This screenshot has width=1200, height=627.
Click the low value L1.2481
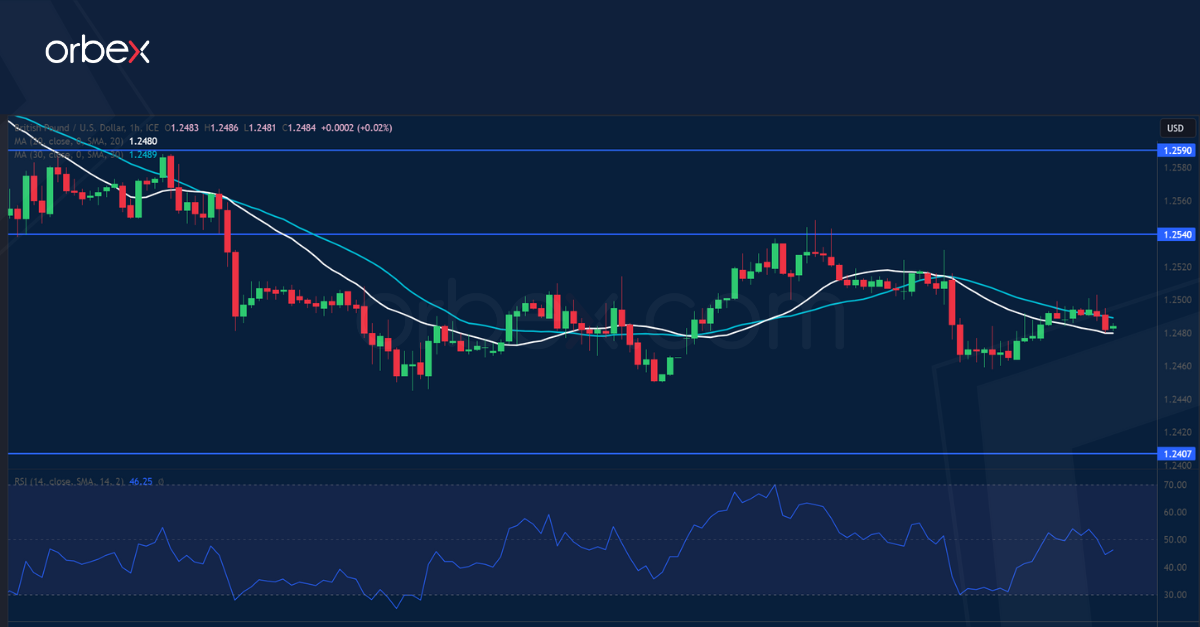tap(260, 128)
